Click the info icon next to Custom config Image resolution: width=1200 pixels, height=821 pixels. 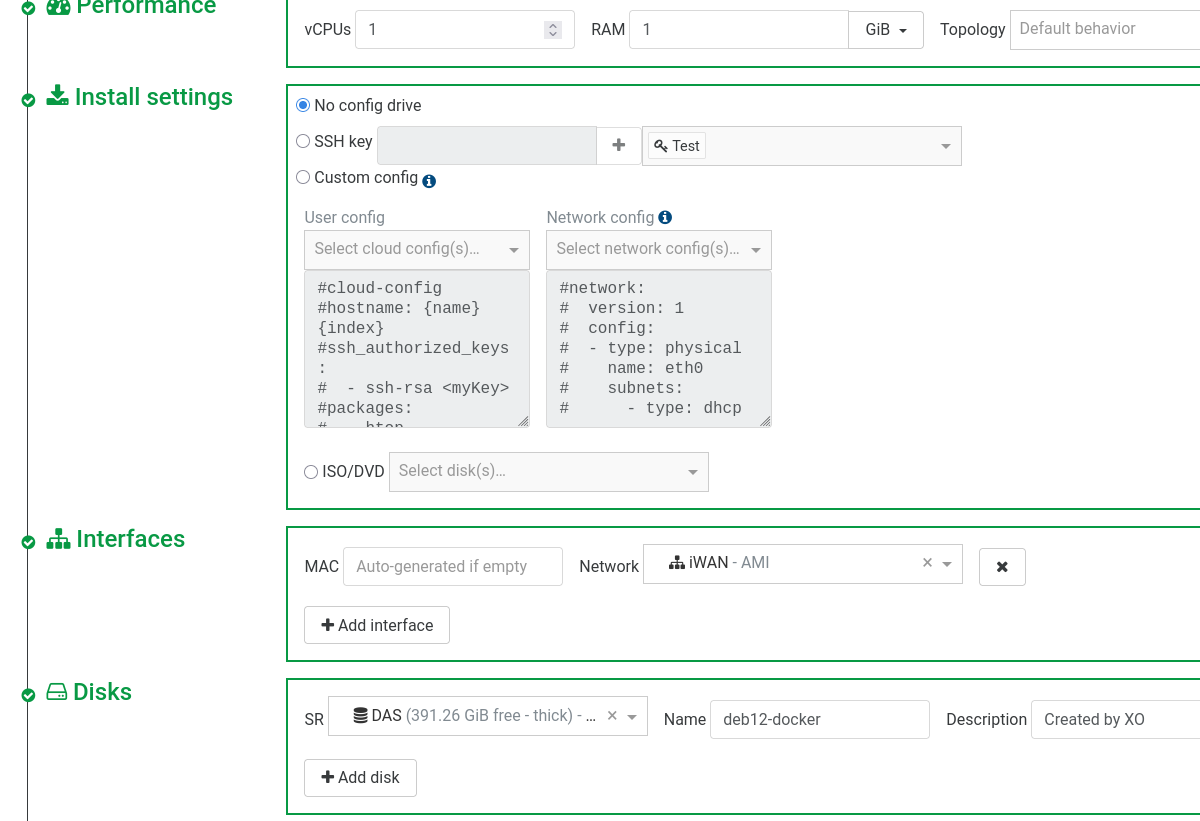coord(429,181)
